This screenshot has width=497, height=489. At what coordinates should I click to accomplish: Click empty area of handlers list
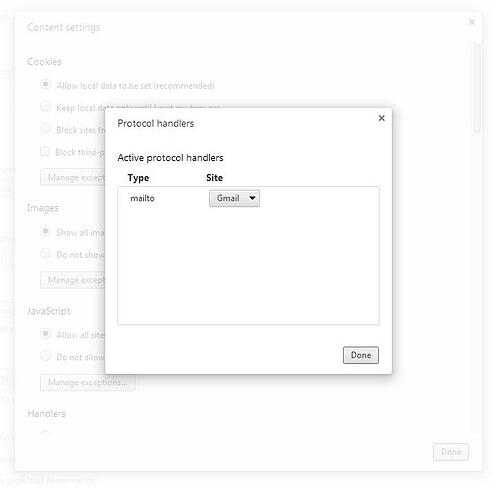pyautogui.click(x=248, y=267)
